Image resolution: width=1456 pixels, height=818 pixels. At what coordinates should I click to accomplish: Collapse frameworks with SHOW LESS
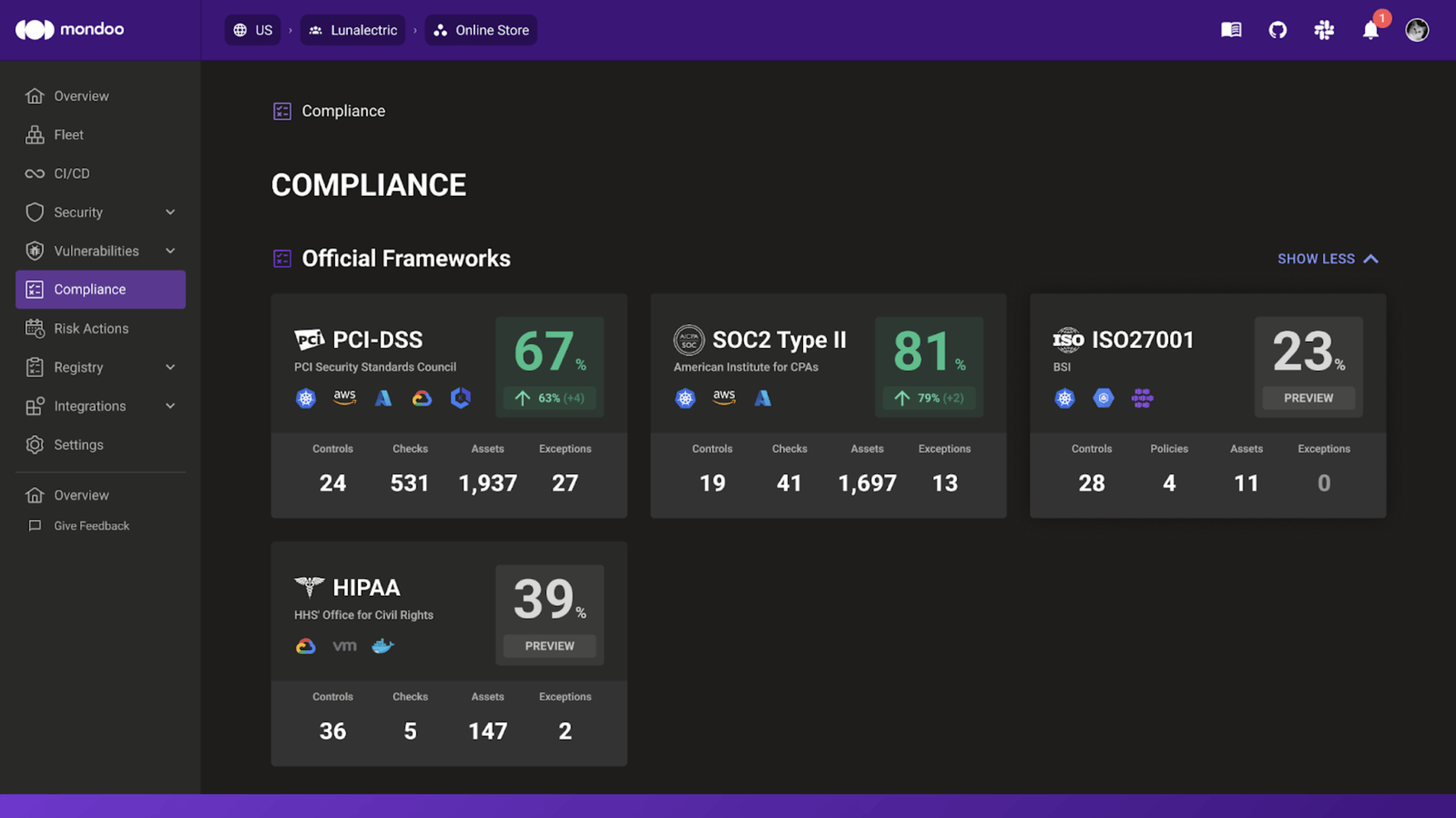click(x=1328, y=259)
